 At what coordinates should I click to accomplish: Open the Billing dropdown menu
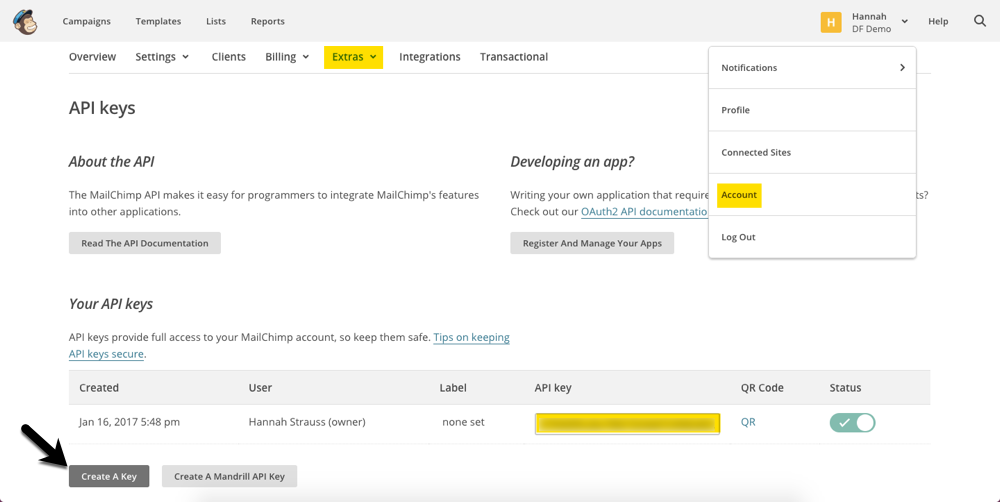point(287,57)
